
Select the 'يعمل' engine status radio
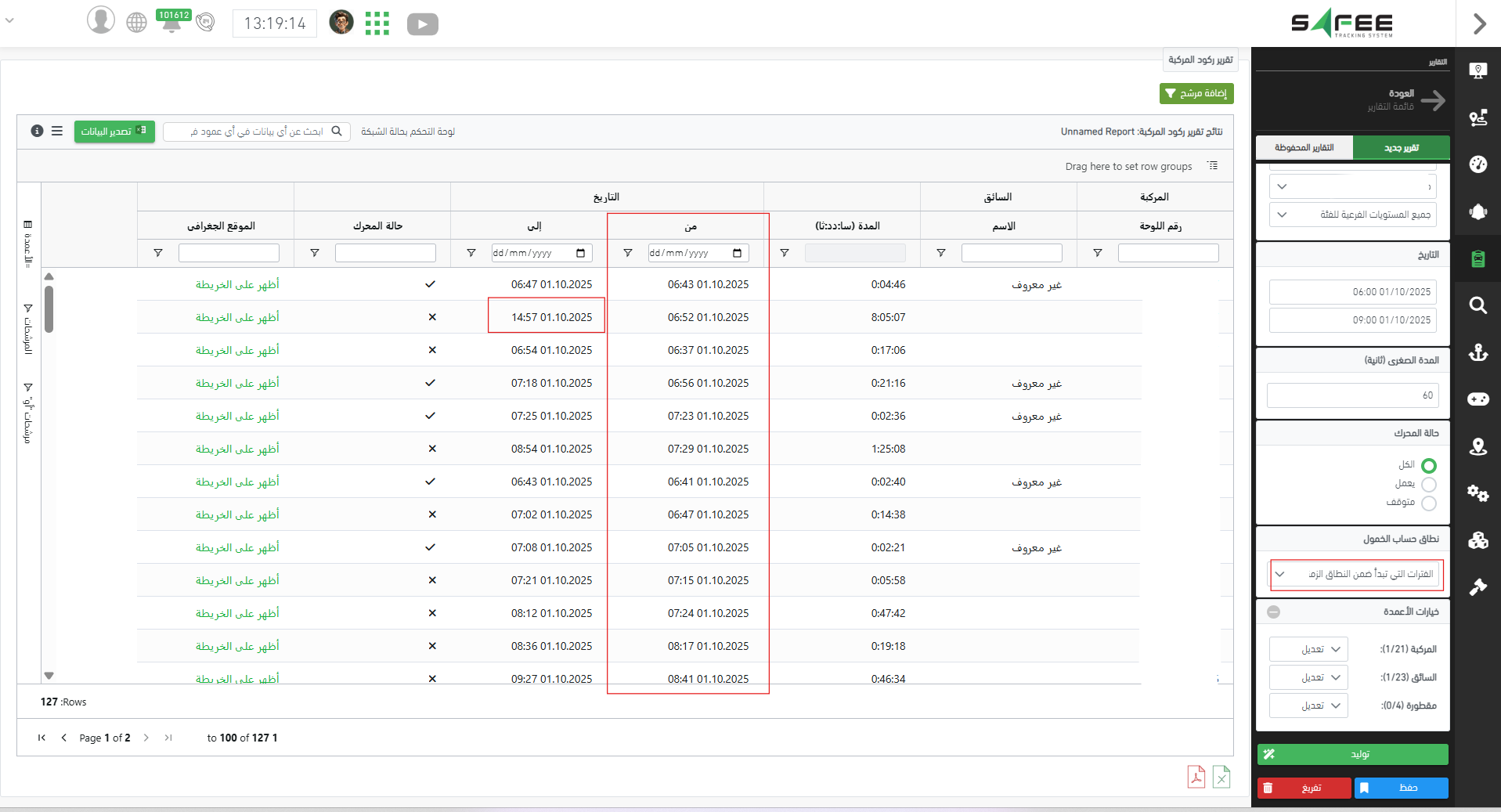(1428, 484)
